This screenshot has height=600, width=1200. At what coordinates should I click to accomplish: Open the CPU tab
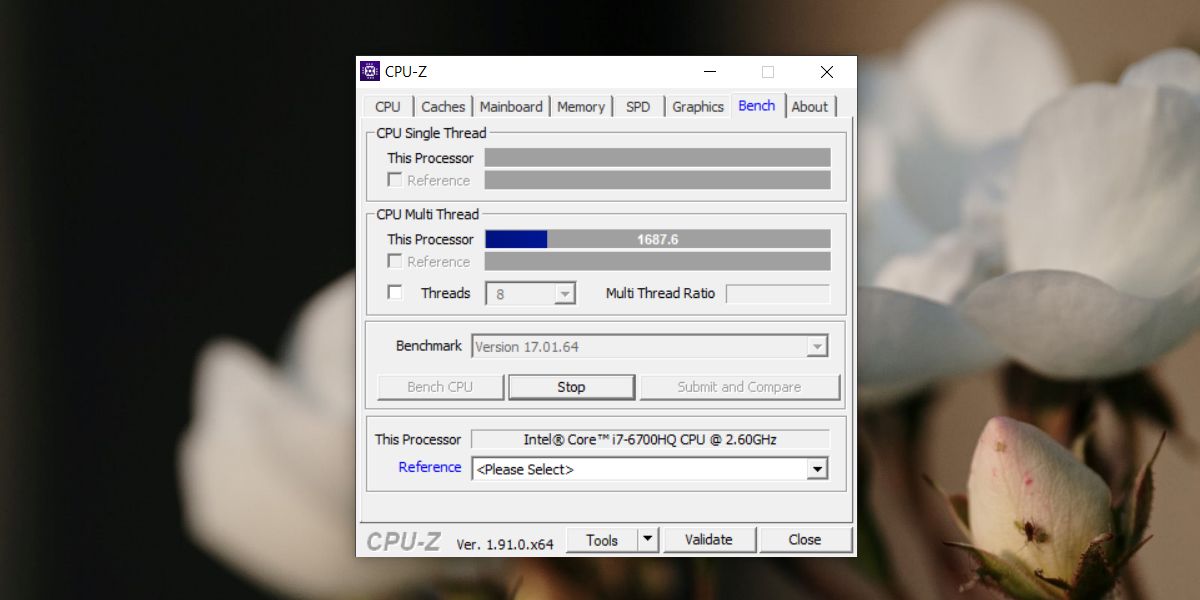click(x=388, y=107)
